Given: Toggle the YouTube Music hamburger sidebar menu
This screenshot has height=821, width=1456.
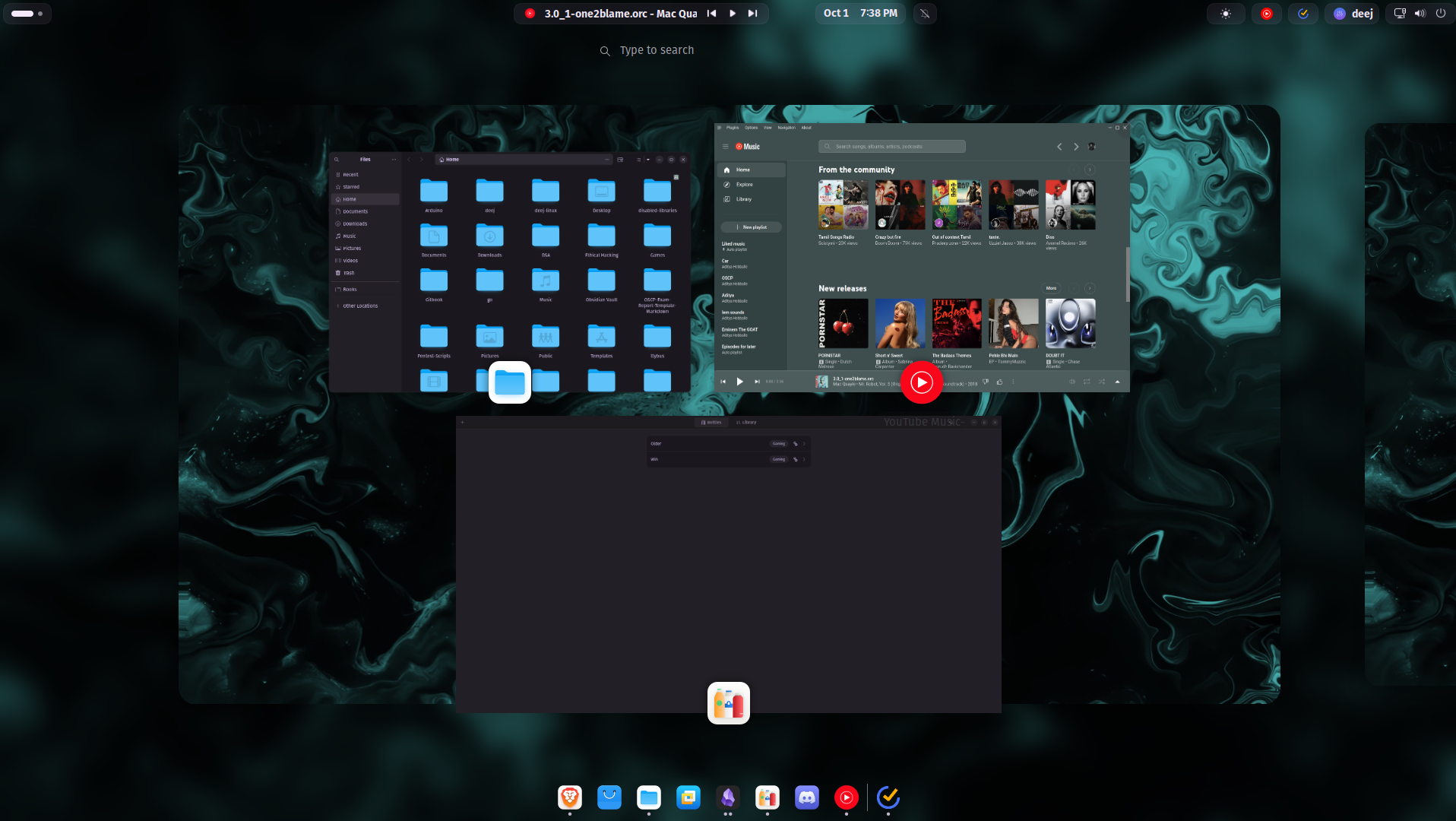Looking at the screenshot, I should coord(725,147).
